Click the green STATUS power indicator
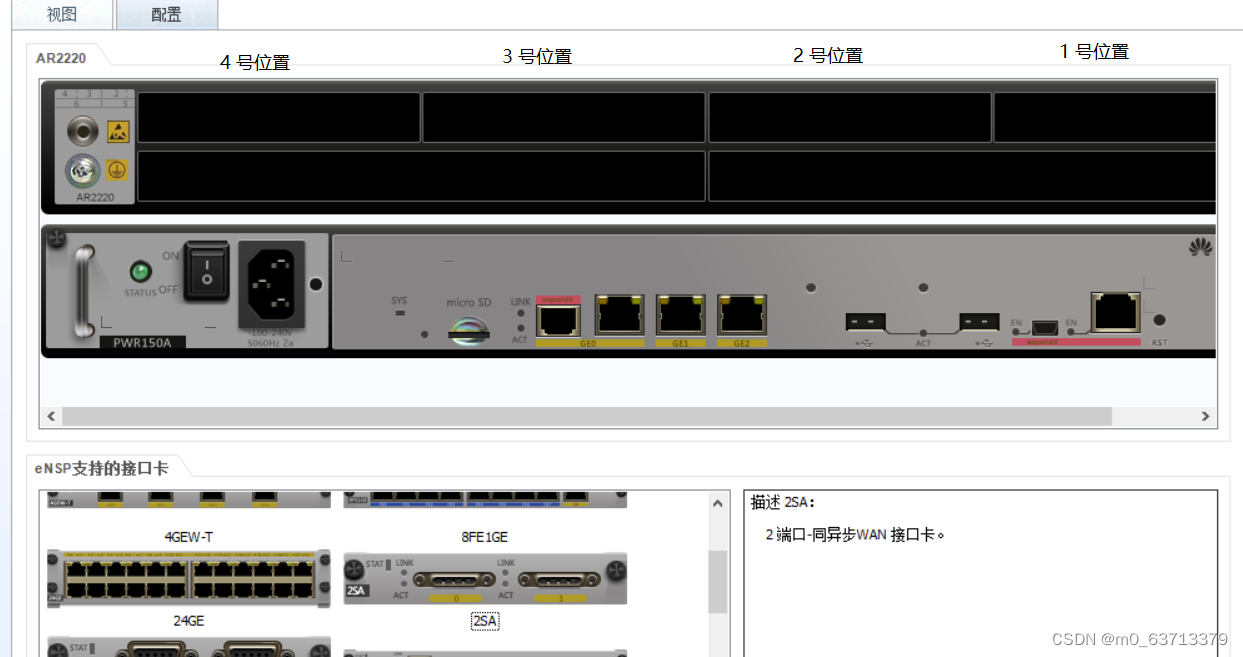 coord(141,271)
